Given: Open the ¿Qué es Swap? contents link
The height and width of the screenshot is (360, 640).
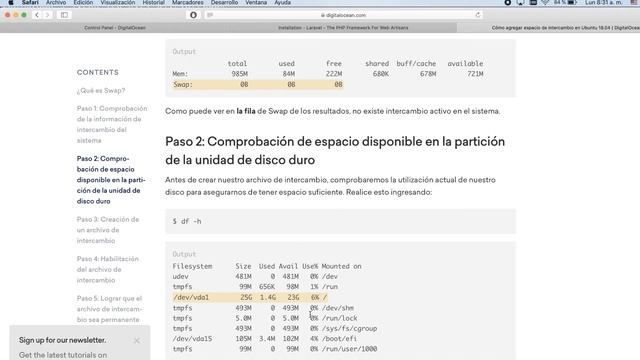Looking at the screenshot, I should (x=101, y=91).
